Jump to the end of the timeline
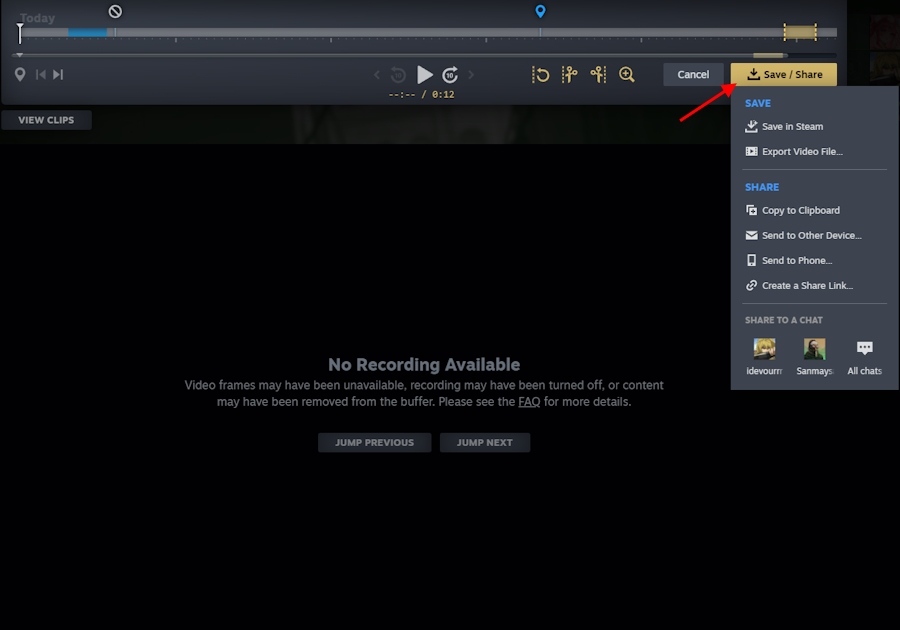The image size is (900, 630). (x=58, y=74)
